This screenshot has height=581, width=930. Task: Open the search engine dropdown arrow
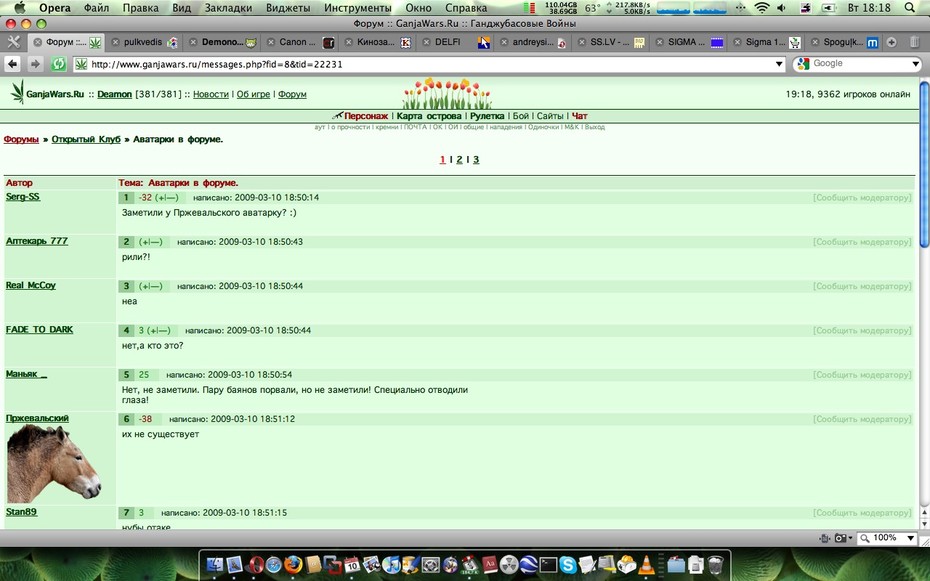(x=915, y=64)
